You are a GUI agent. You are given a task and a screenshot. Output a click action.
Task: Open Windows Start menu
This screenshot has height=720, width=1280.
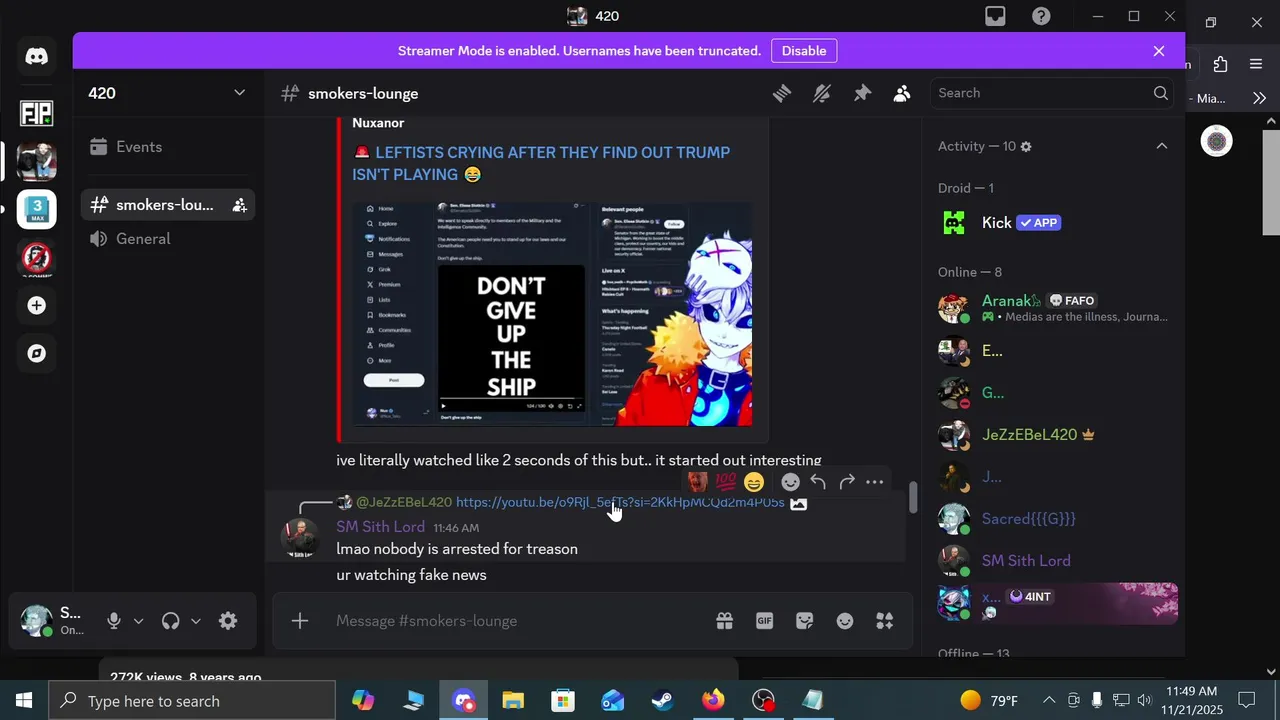pos(24,701)
